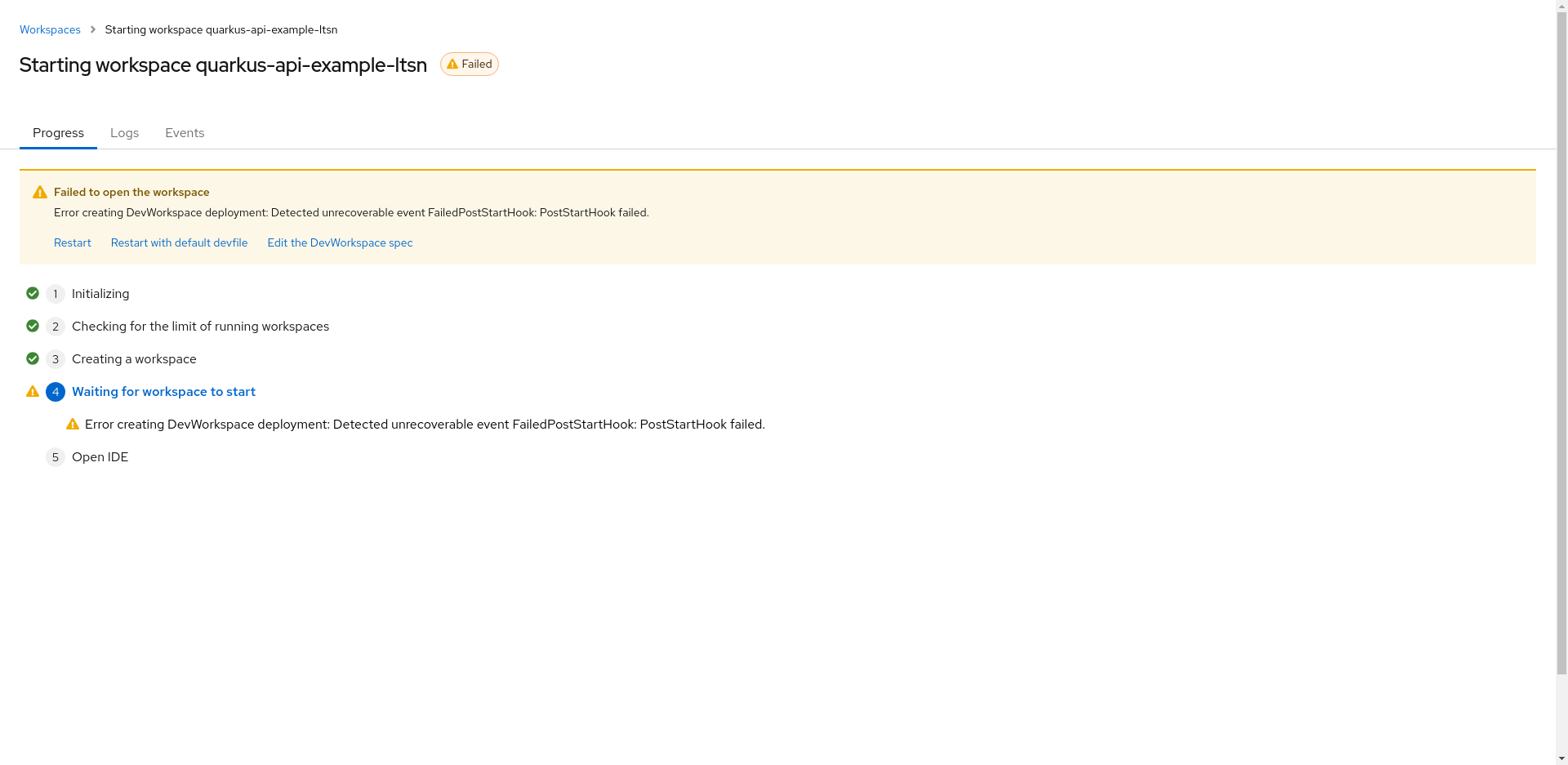
Task: Click the 'Open IDE' step label
Action: [x=100, y=457]
